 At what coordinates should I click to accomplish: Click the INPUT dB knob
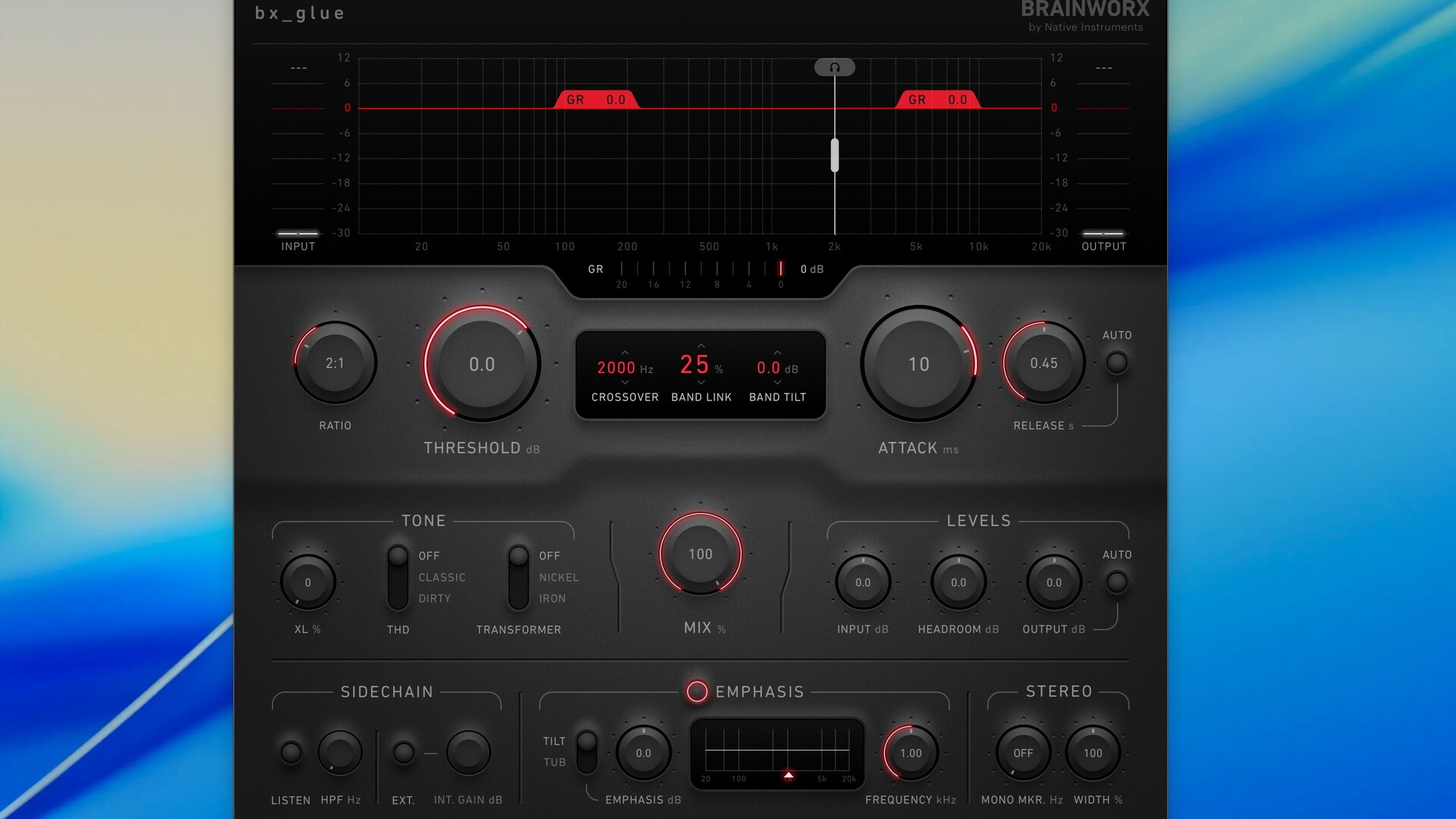(863, 582)
